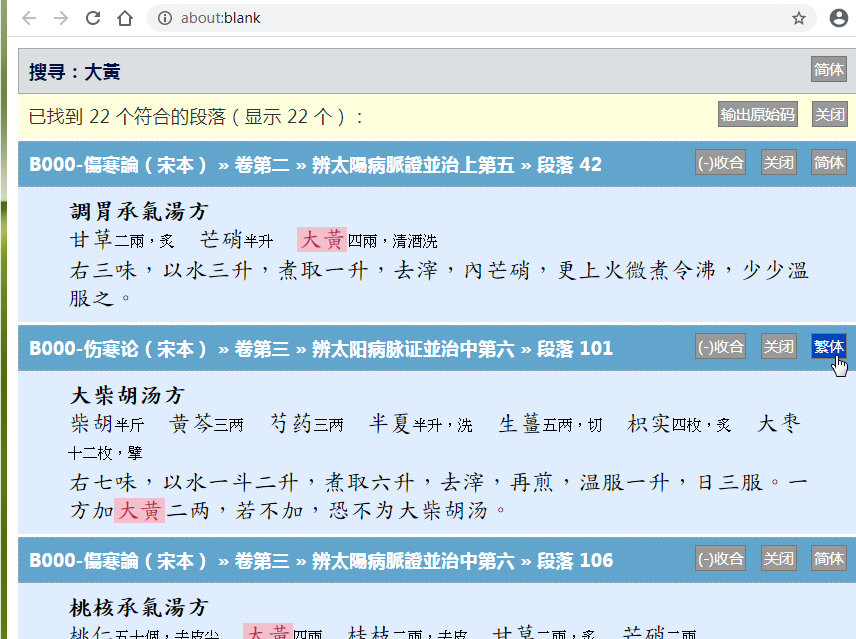Click highlighted 大黃 in 調胃承氣湯方
The width and height of the screenshot is (856, 639).
pyautogui.click(x=322, y=240)
